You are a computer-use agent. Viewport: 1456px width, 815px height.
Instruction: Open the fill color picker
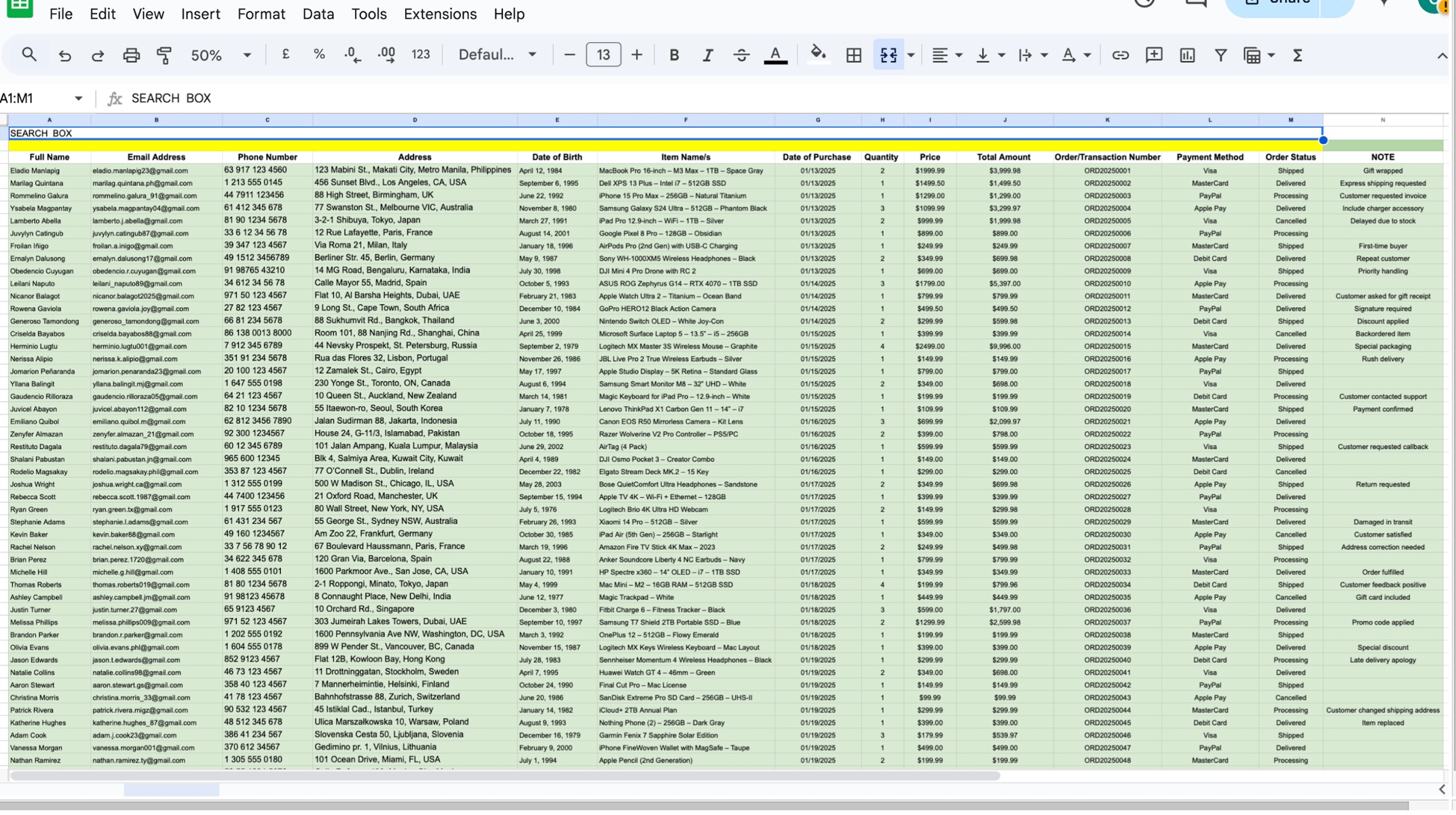[x=818, y=54]
